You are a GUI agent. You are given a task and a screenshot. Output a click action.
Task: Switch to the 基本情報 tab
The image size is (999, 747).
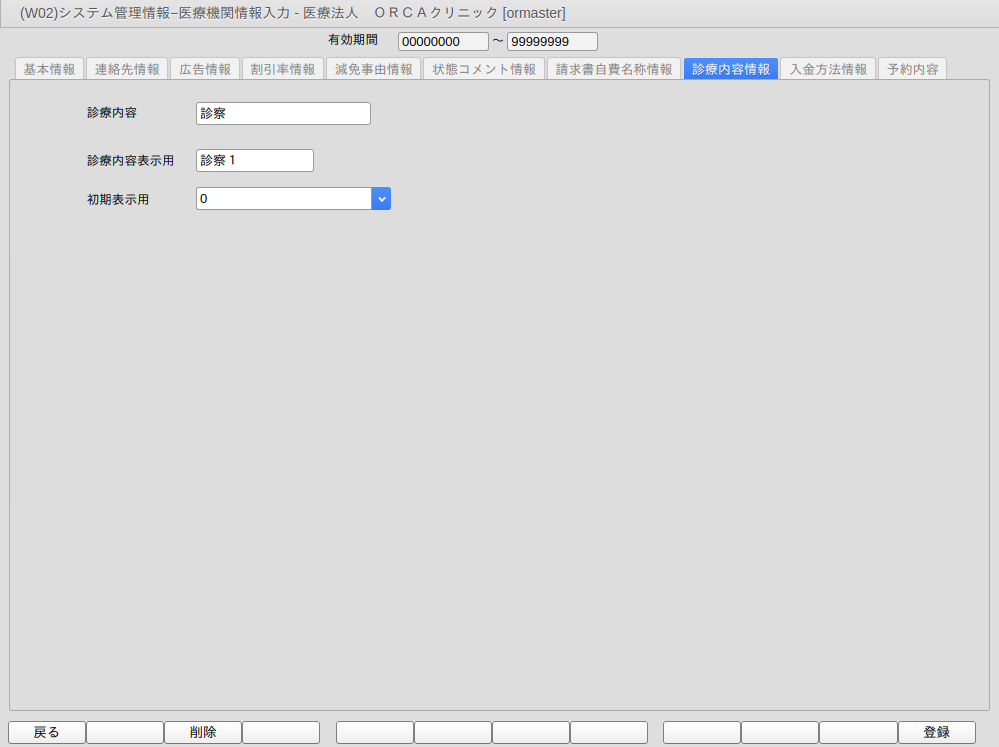point(49,69)
